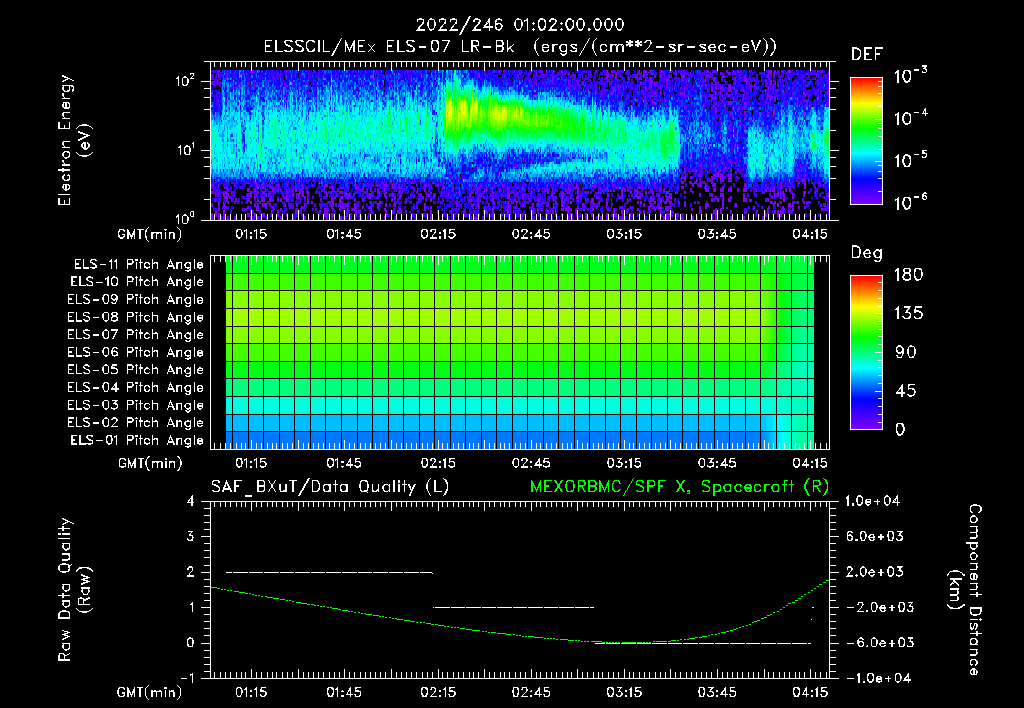Image resolution: width=1024 pixels, height=708 pixels.
Task: Click the ELS-08 Pitch Angle row label
Action: pyautogui.click(x=136, y=317)
